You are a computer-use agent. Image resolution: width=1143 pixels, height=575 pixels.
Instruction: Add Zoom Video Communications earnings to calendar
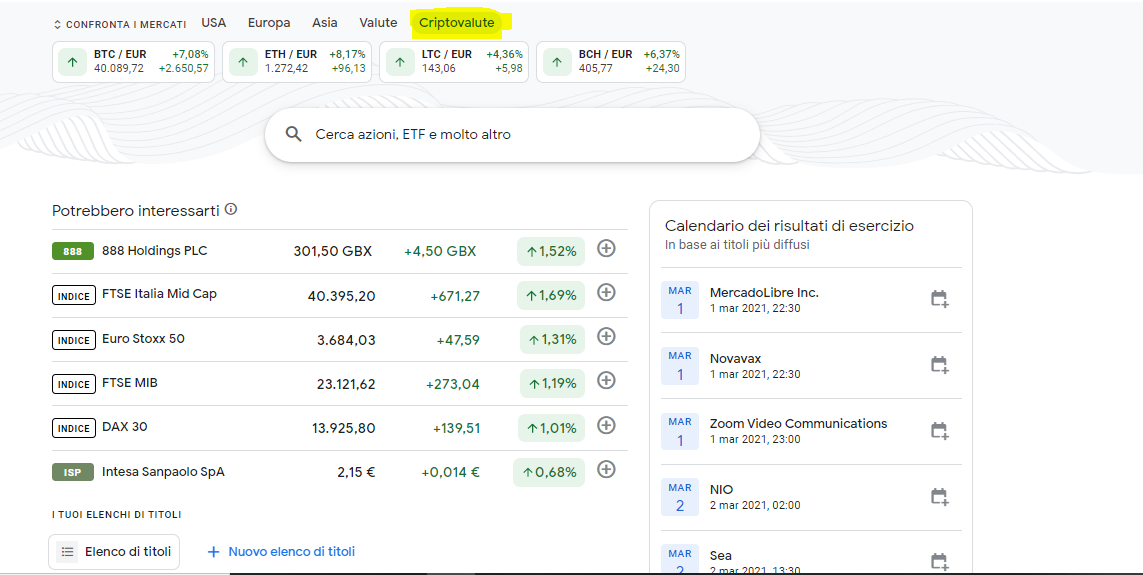tap(940, 431)
